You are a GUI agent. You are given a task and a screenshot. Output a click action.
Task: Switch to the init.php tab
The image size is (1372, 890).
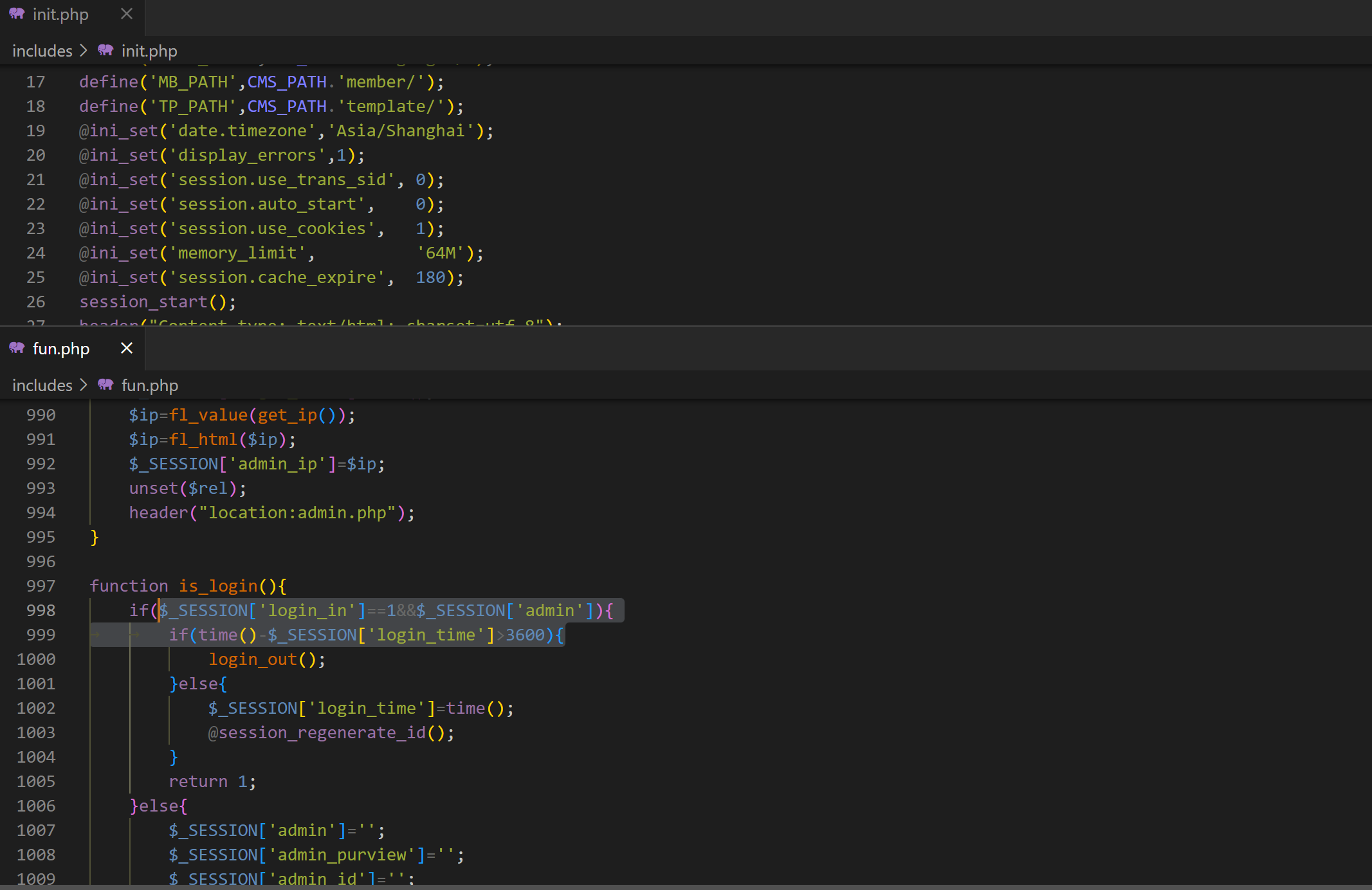(x=60, y=14)
